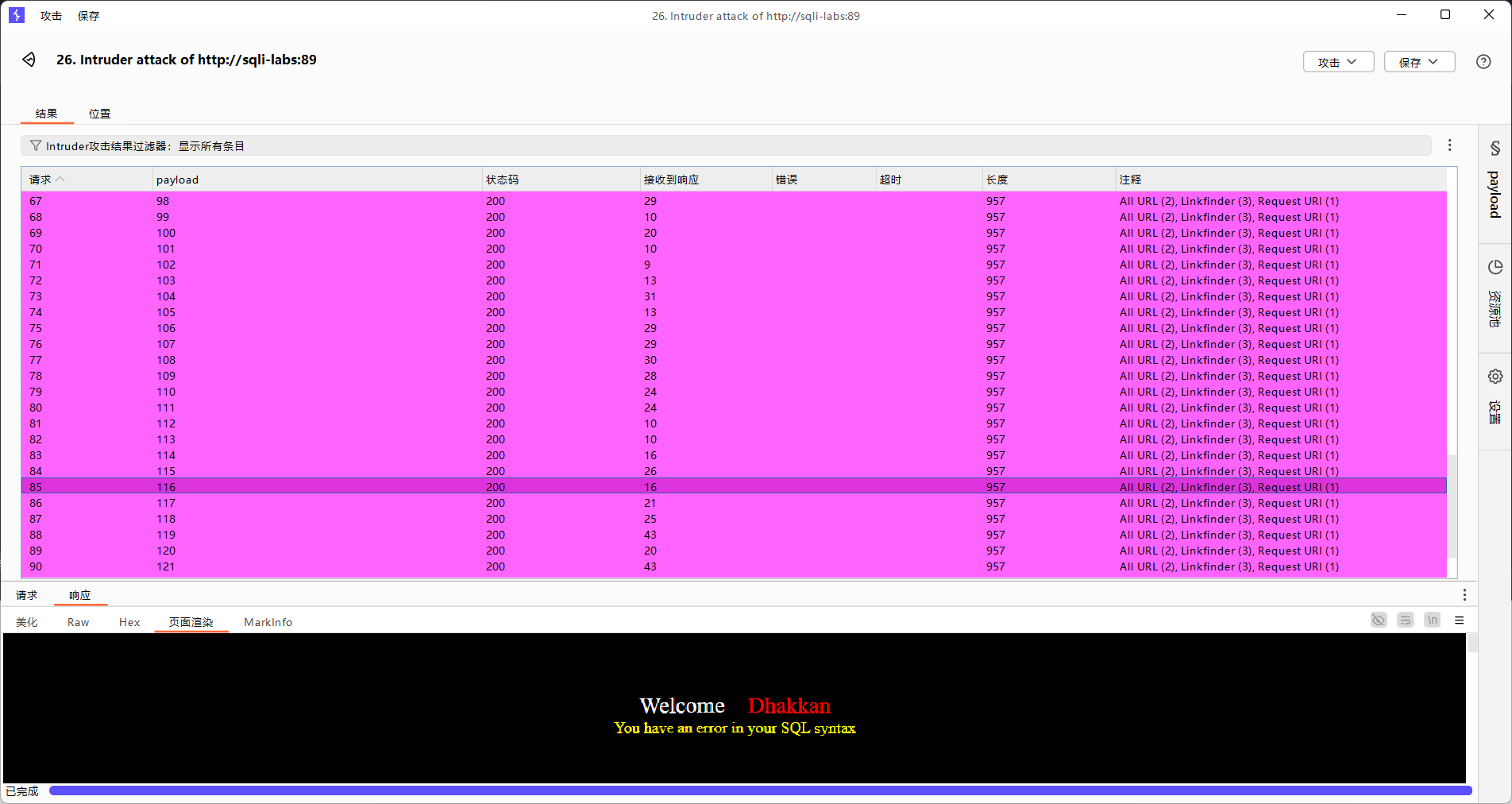The height and width of the screenshot is (804, 1512).
Task: Sort by the 注释 column header
Action: click(1281, 180)
